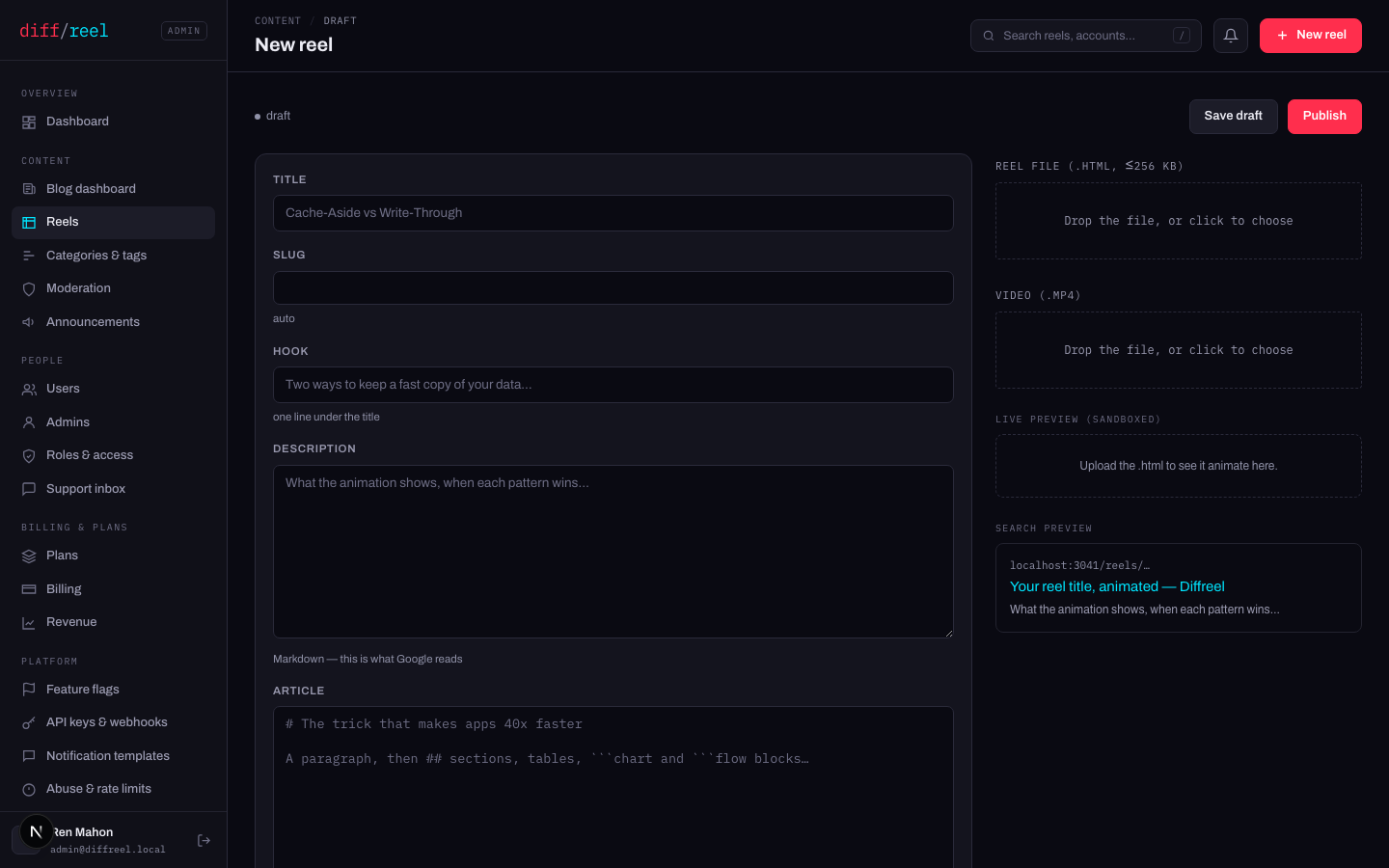
Task: Click the ADMIN badge beside the logo
Action: point(184,31)
